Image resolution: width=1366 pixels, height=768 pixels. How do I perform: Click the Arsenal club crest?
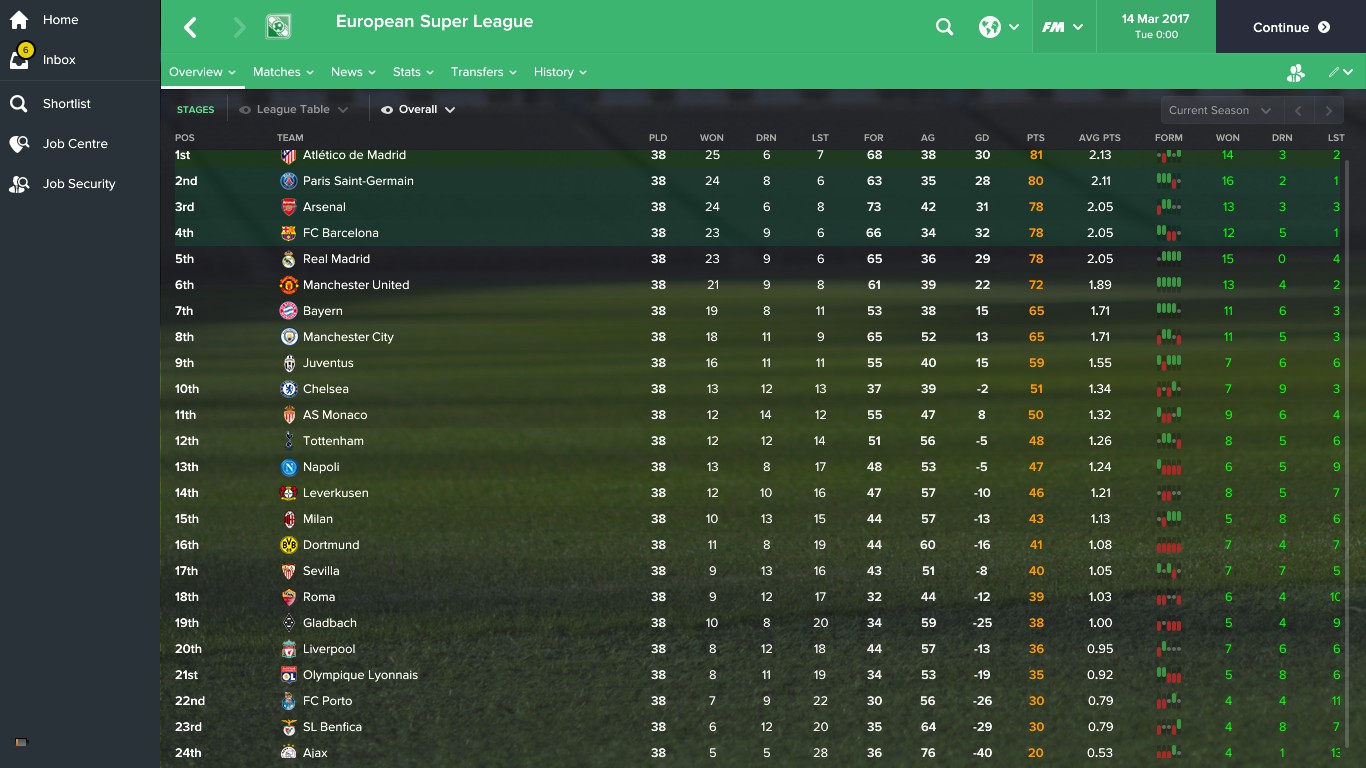(288, 207)
